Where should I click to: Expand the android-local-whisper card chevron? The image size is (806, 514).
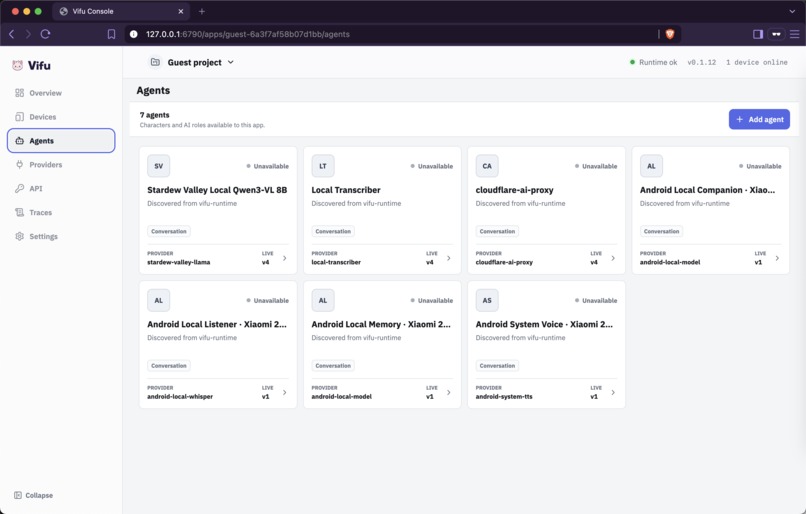coord(285,392)
